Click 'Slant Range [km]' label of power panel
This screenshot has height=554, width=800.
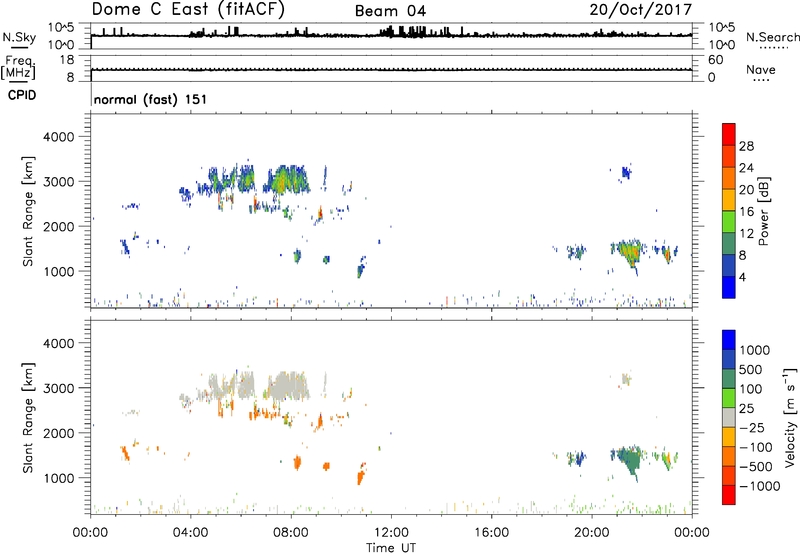coord(28,211)
